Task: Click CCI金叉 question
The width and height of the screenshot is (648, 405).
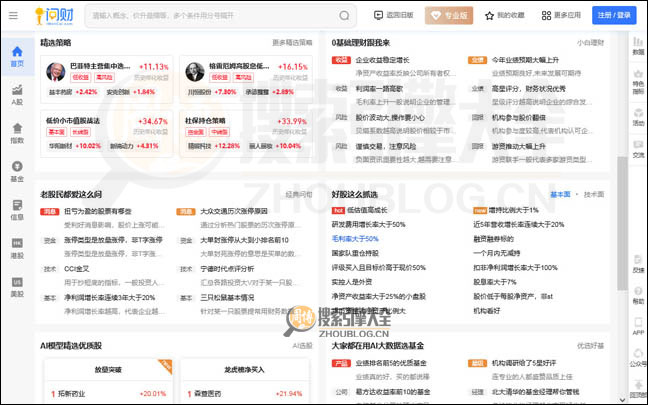Action: click(x=76, y=269)
